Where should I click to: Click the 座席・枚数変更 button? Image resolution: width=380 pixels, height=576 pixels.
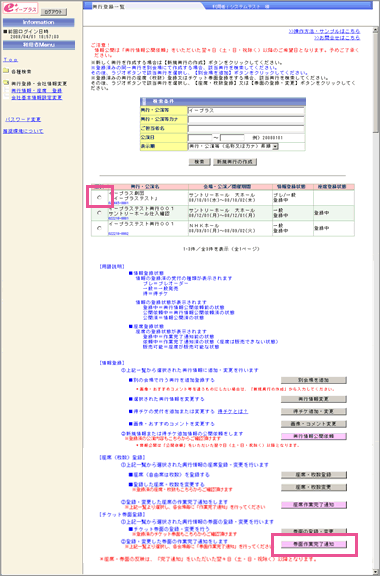313,487
